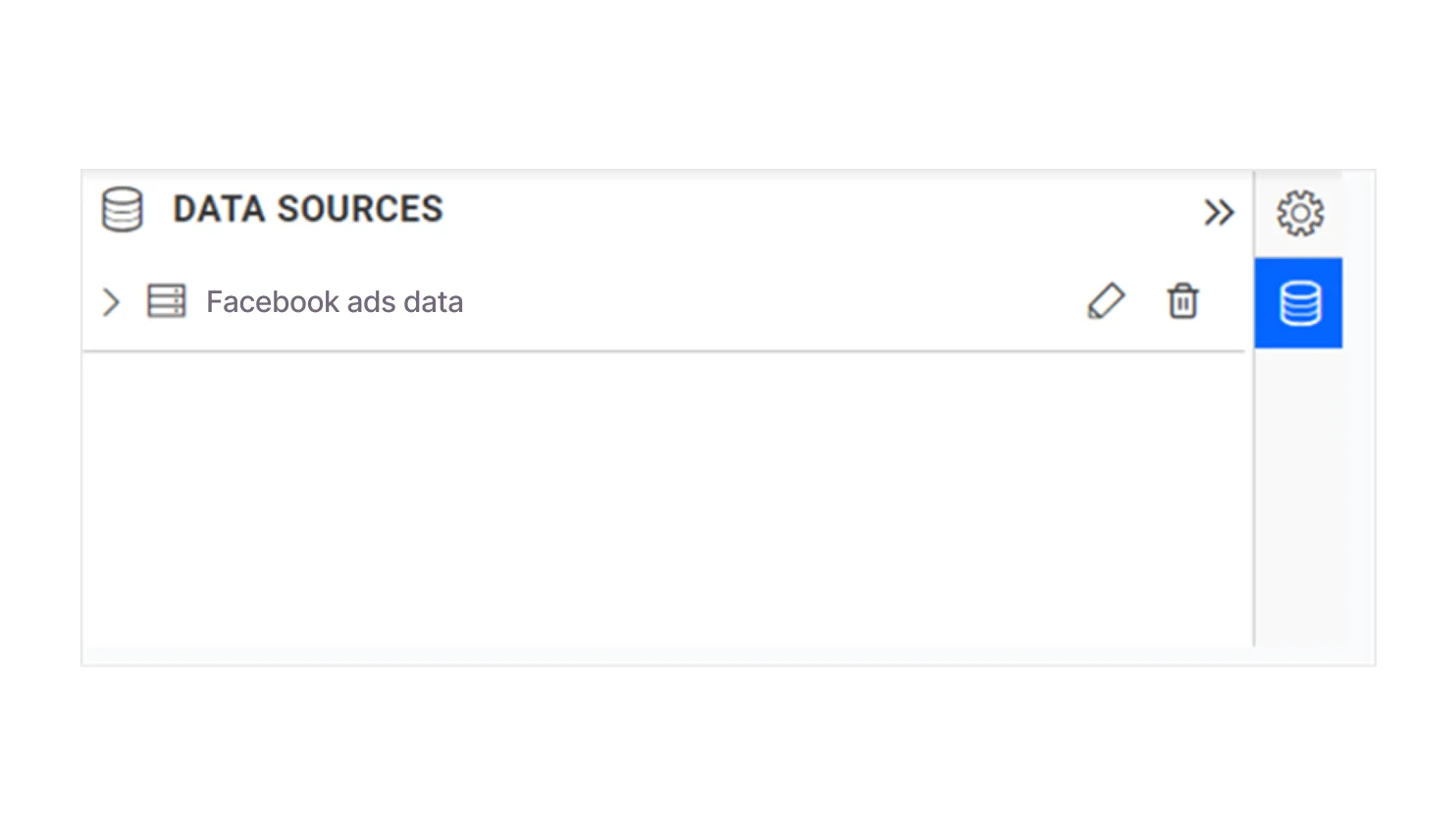Click the DATA SOURCES panel heading text

[x=308, y=209]
